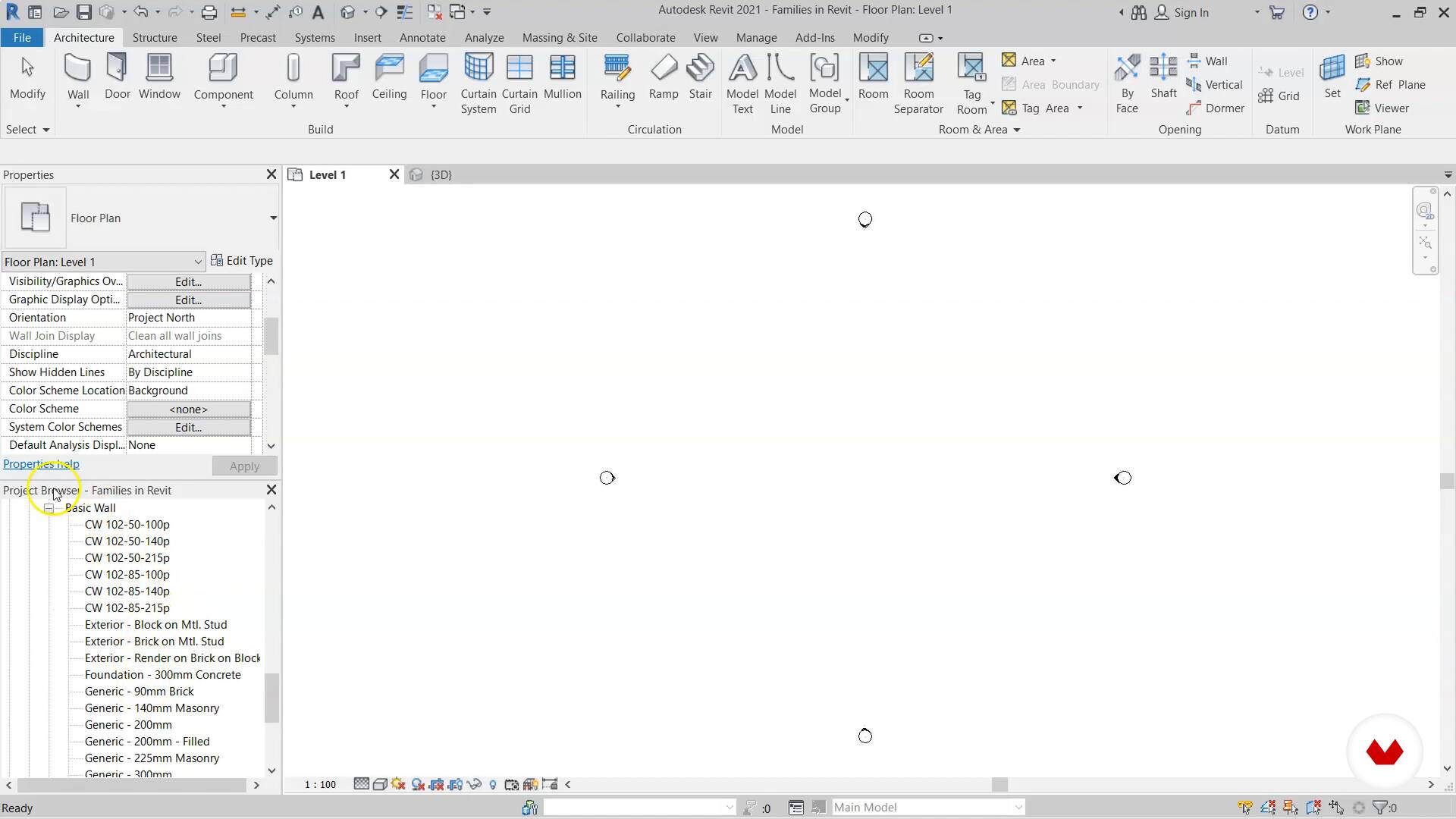Screen dimensions: 1456x819
Task: Select the Model Text tool
Action: (742, 84)
